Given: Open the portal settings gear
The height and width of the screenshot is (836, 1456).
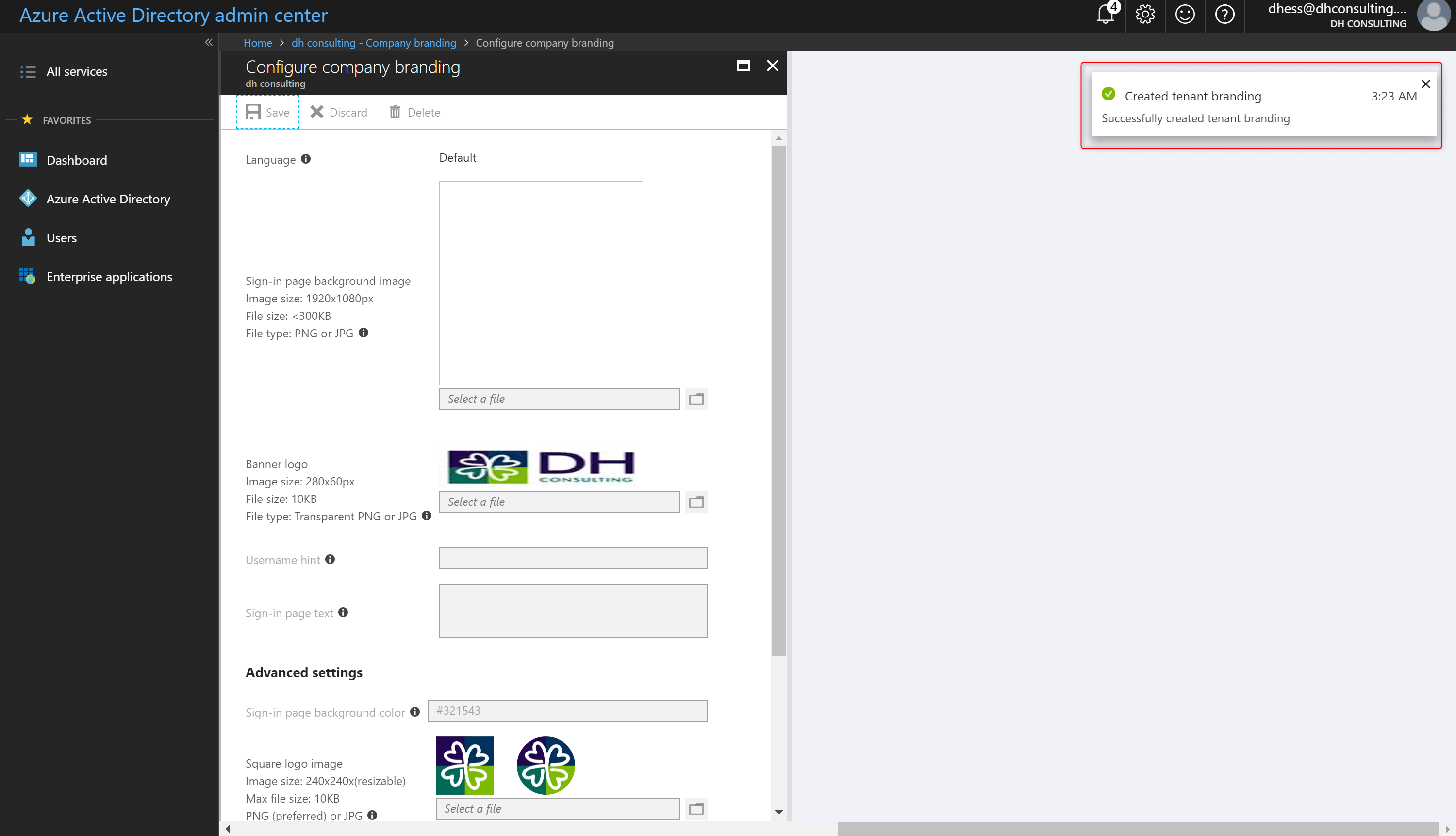Looking at the screenshot, I should (x=1144, y=16).
